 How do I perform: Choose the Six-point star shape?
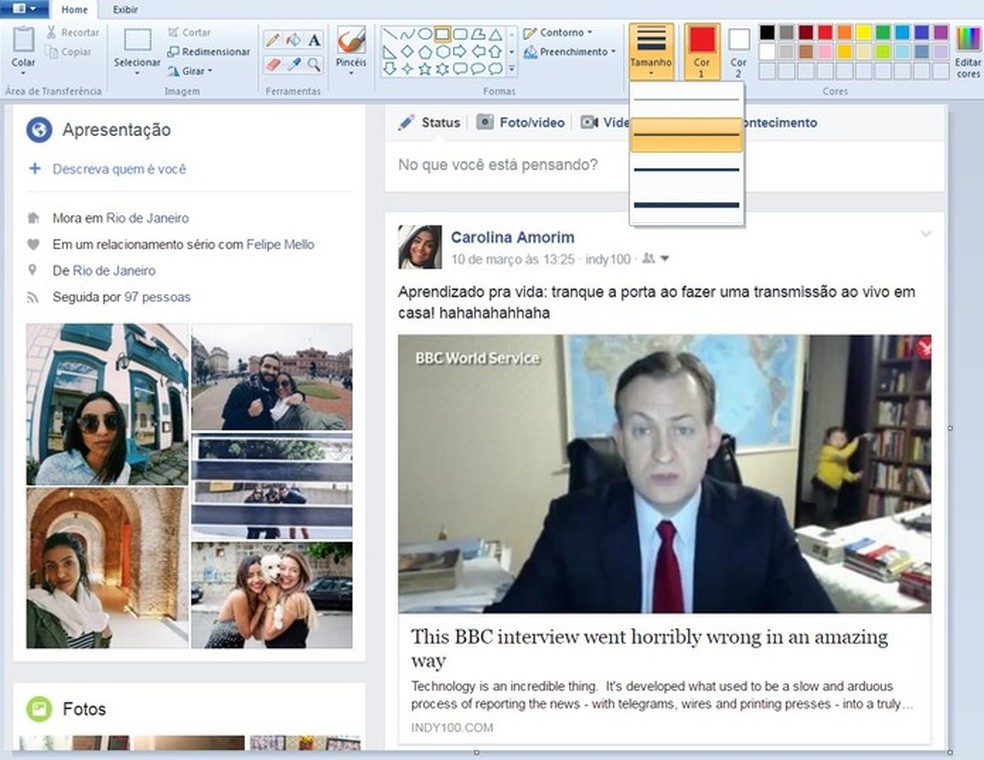click(442, 68)
